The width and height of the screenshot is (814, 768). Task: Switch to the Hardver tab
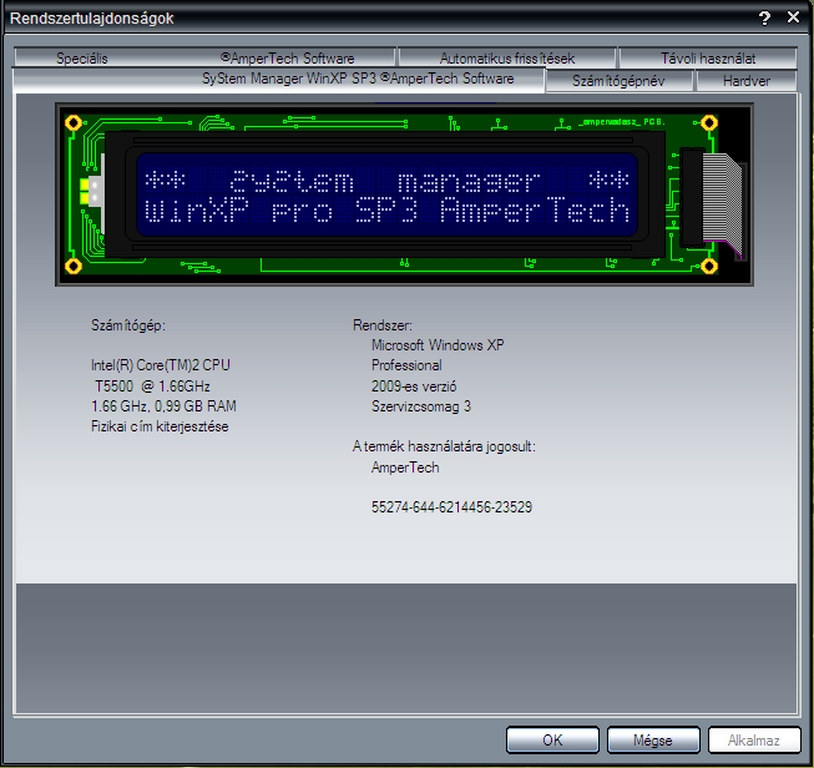(x=746, y=81)
